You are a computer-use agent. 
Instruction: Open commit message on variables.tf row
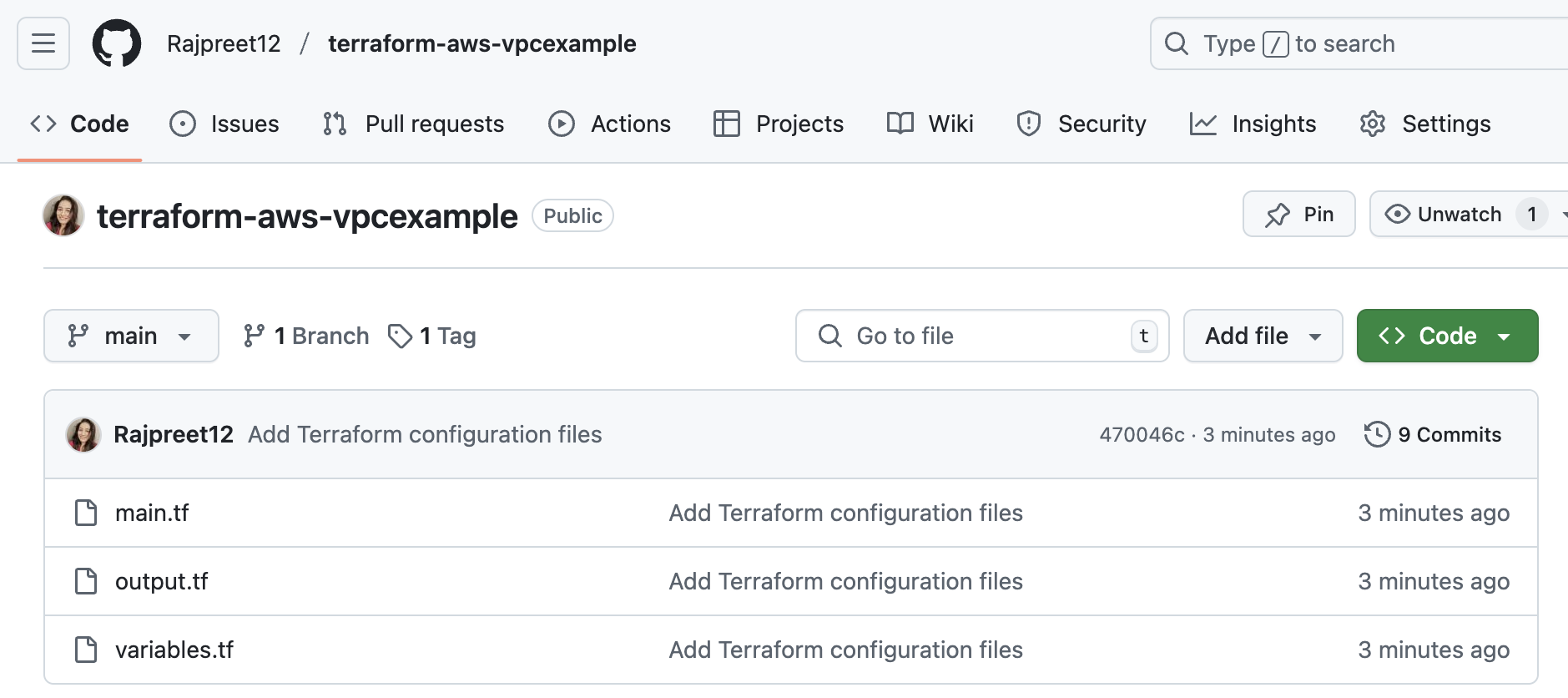tap(845, 650)
